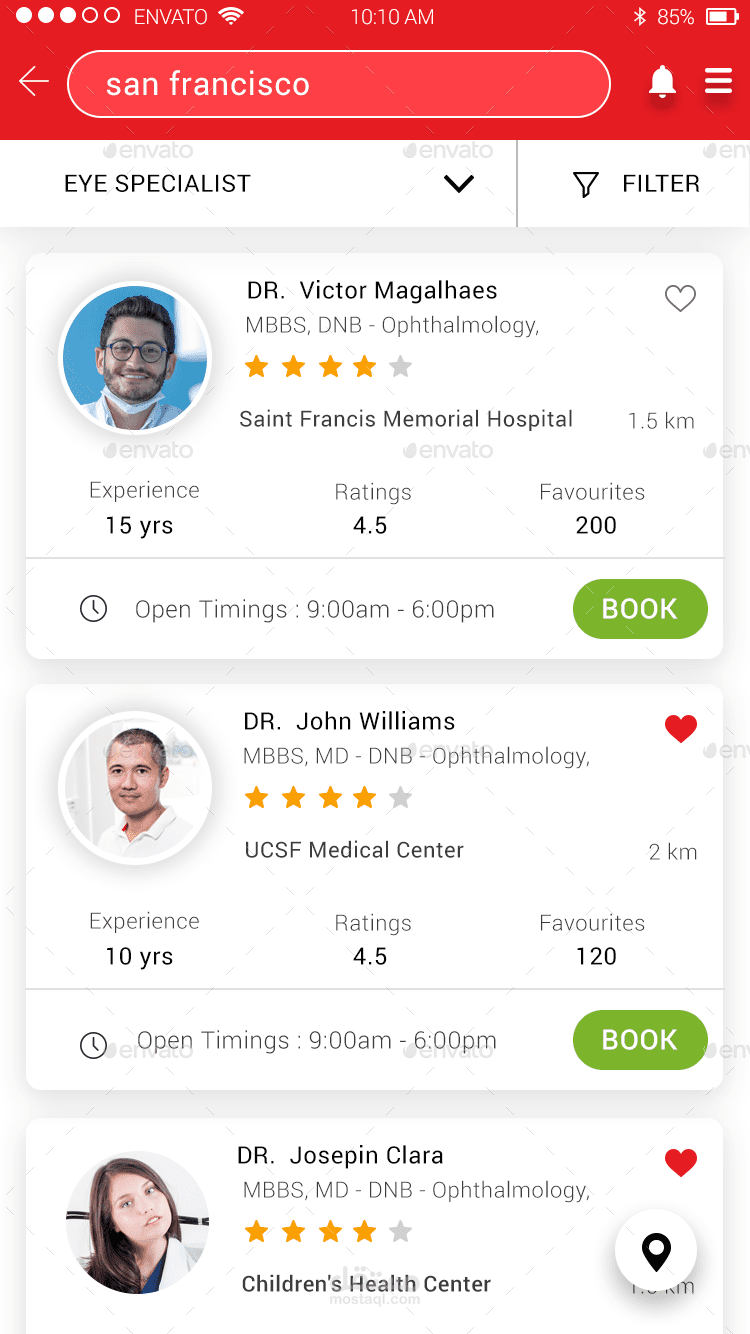Unfavourite Dr. John Williams heart
This screenshot has width=750, height=1334.
pyautogui.click(x=680, y=729)
